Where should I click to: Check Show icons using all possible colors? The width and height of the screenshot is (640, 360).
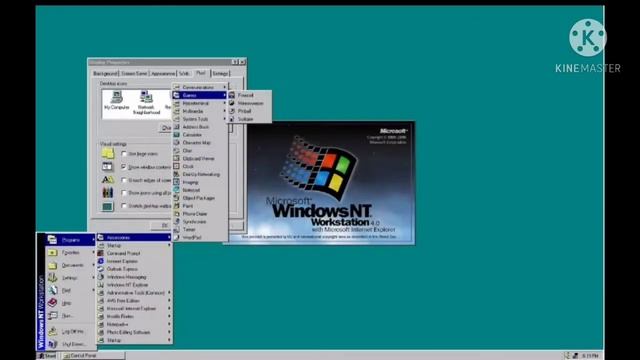click(124, 193)
